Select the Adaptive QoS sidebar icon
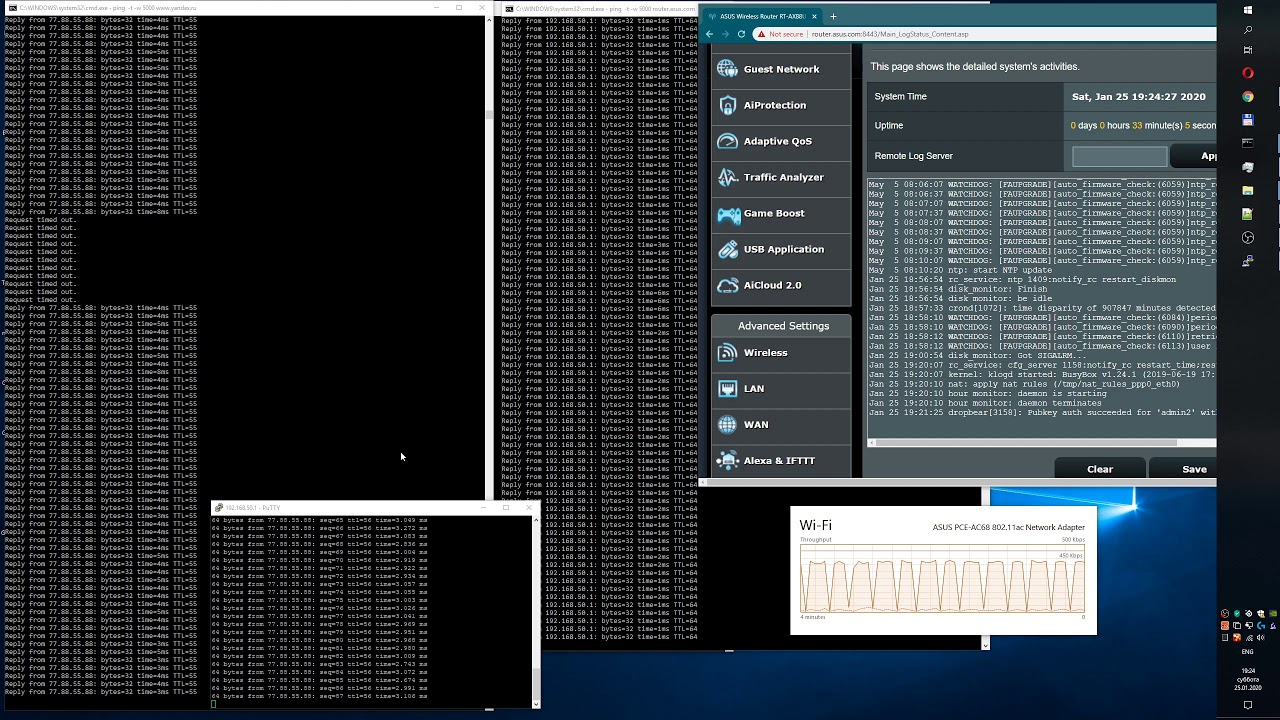This screenshot has width=1280, height=720. [728, 141]
